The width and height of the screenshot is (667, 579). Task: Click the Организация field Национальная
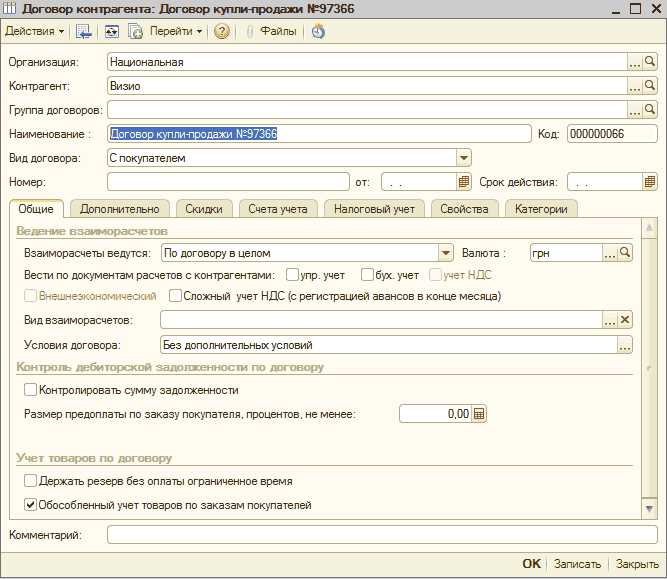pyautogui.click(x=368, y=62)
